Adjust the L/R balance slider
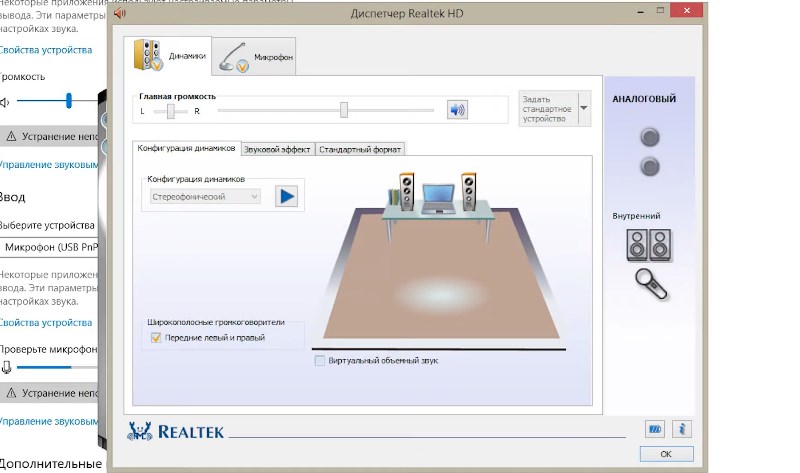This screenshot has width=800, height=473. [x=171, y=111]
